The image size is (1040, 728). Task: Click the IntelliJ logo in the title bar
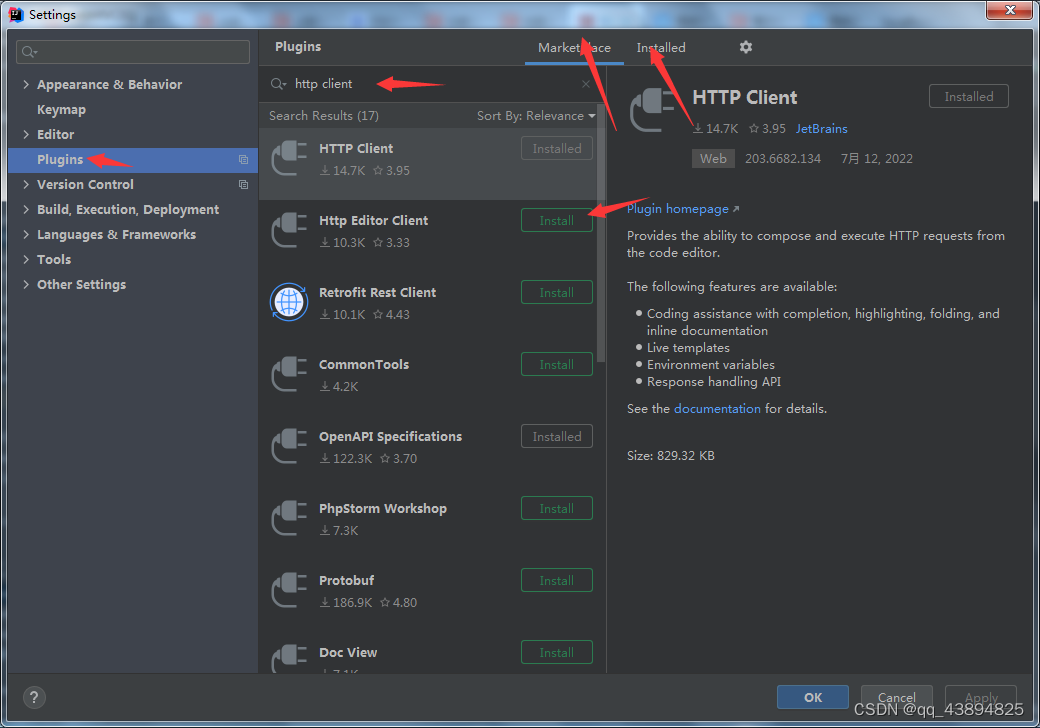(x=16, y=15)
